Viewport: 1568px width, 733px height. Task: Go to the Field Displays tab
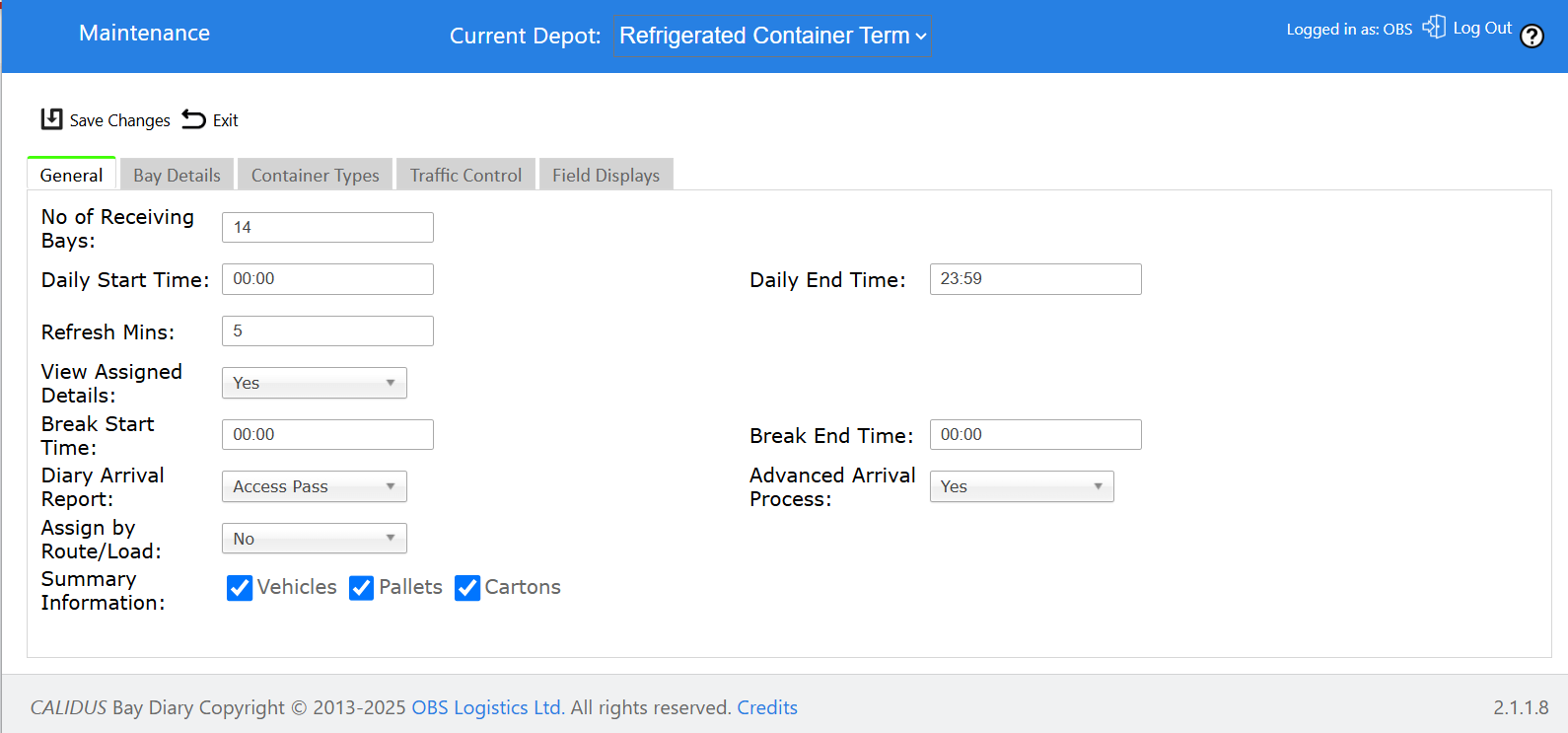click(606, 175)
